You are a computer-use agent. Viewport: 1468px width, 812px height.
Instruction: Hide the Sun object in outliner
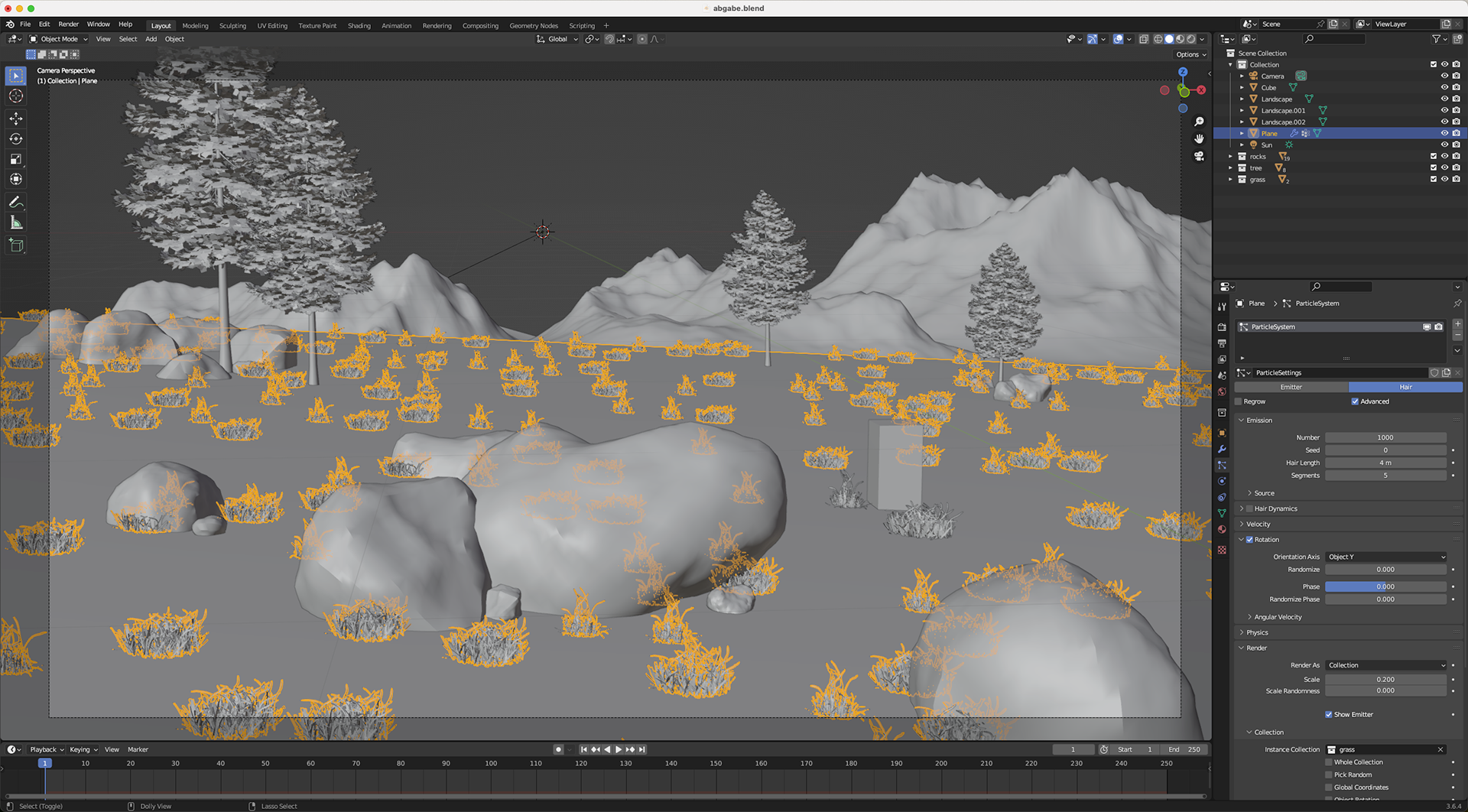[1444, 145]
